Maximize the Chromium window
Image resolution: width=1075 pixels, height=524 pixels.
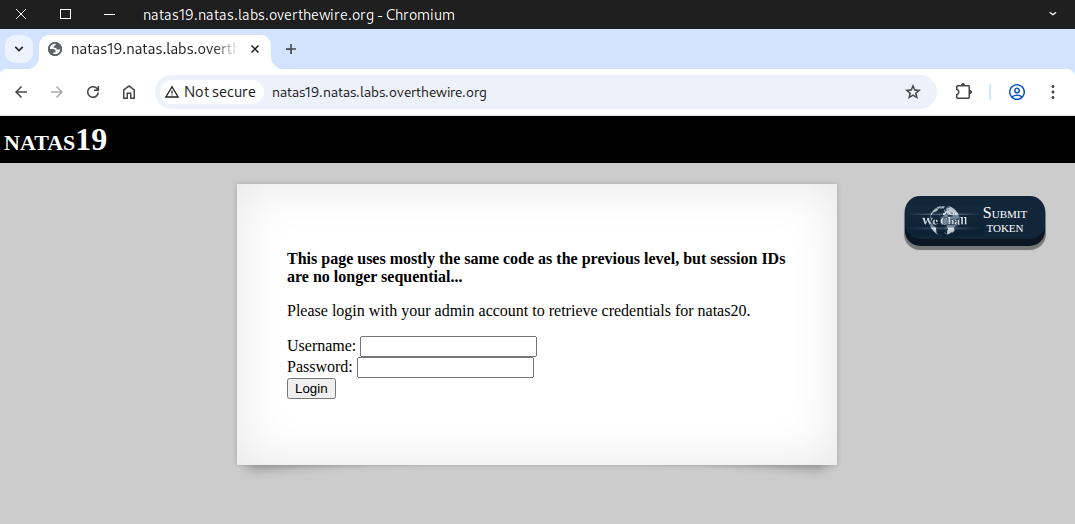pyautogui.click(x=65, y=14)
